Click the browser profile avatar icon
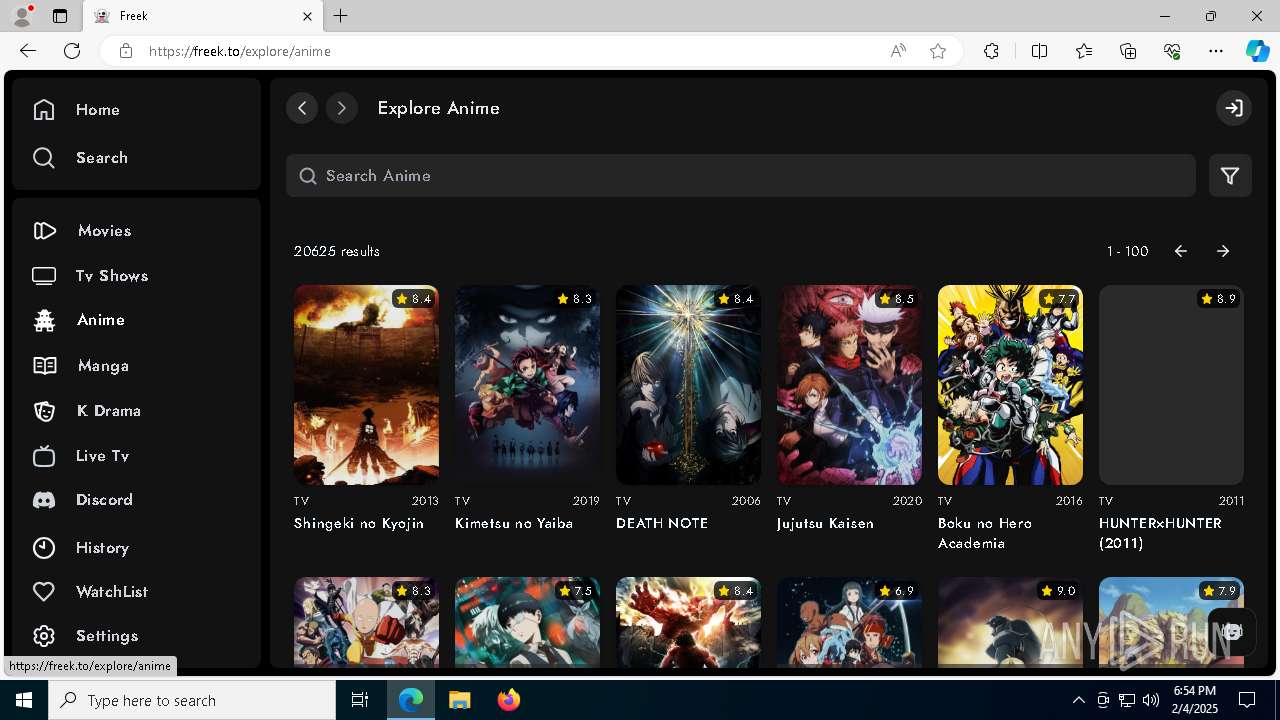The width and height of the screenshot is (1280, 720). [21, 16]
